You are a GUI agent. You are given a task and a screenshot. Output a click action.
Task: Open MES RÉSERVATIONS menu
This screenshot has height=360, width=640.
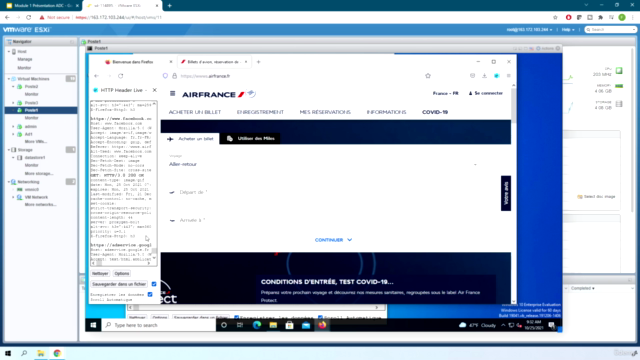tap(325, 112)
